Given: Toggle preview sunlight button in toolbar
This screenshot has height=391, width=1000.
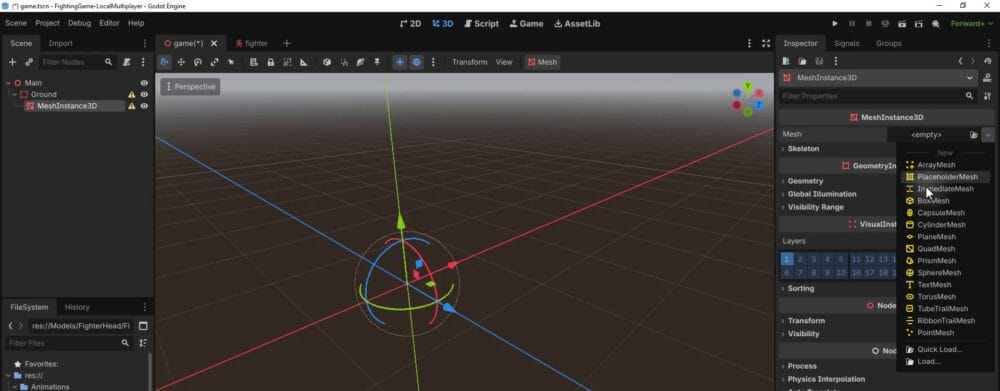Looking at the screenshot, I should click(x=400, y=62).
